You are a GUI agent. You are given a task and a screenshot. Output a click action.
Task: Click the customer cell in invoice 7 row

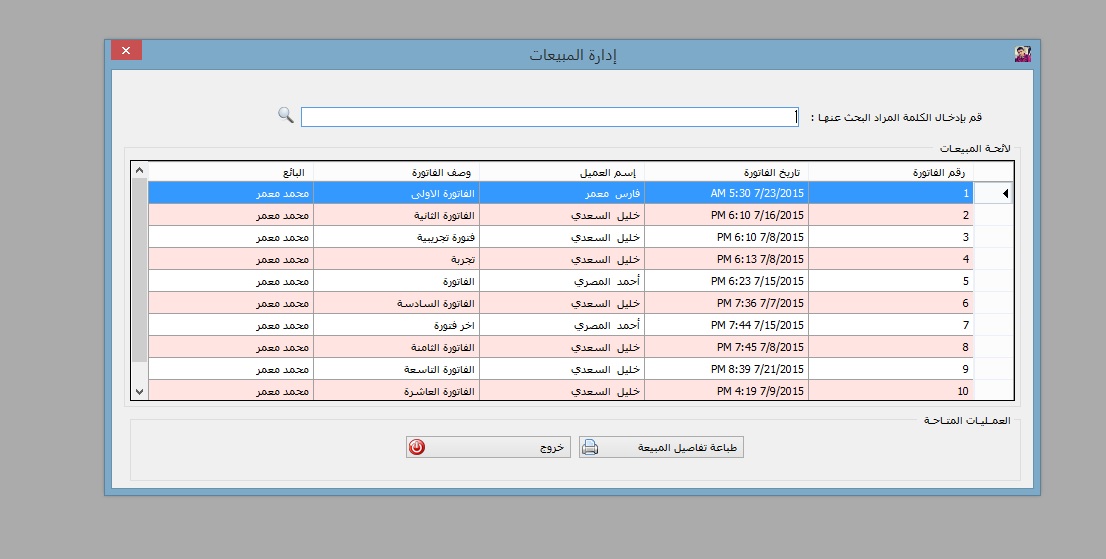(562, 326)
